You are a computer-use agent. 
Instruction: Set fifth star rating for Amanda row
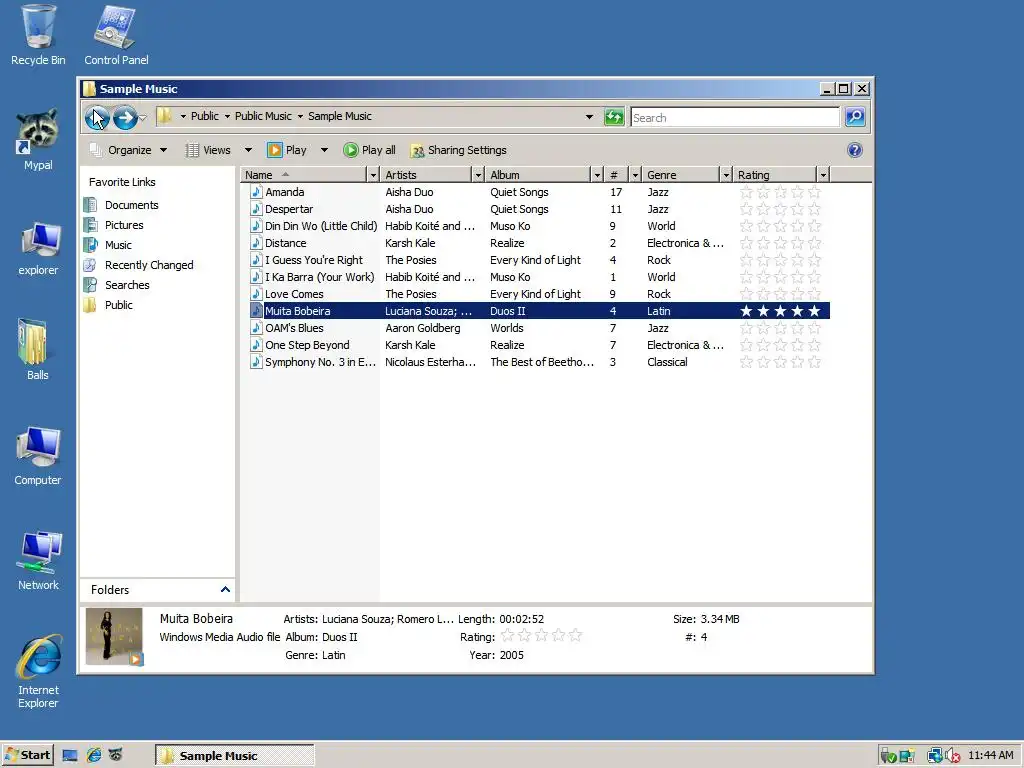814,192
